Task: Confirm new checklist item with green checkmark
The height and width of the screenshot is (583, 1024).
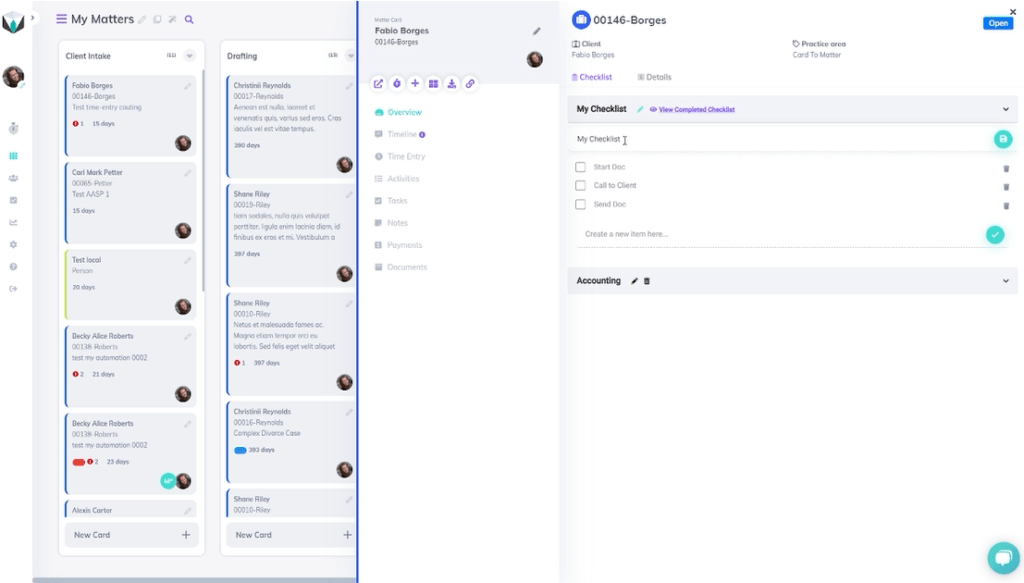Action: tap(994, 234)
